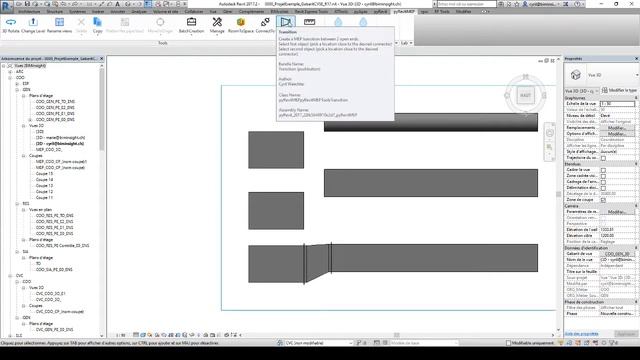Click the Gabarit de vue COO_GEN_3D button
The width and height of the screenshot is (640, 360).
pos(617,254)
